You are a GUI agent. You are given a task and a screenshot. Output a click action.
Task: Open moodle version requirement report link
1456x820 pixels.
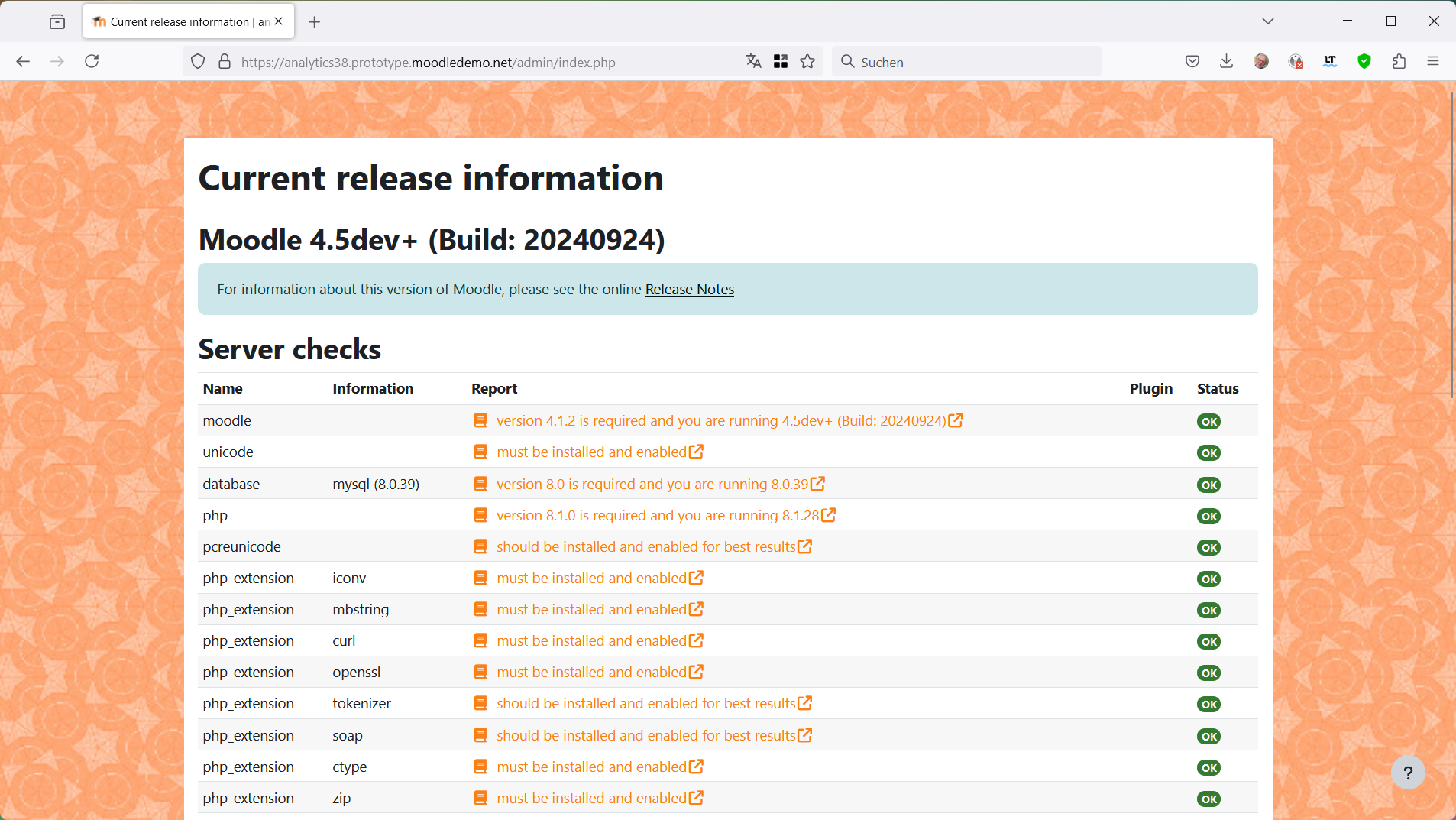730,421
